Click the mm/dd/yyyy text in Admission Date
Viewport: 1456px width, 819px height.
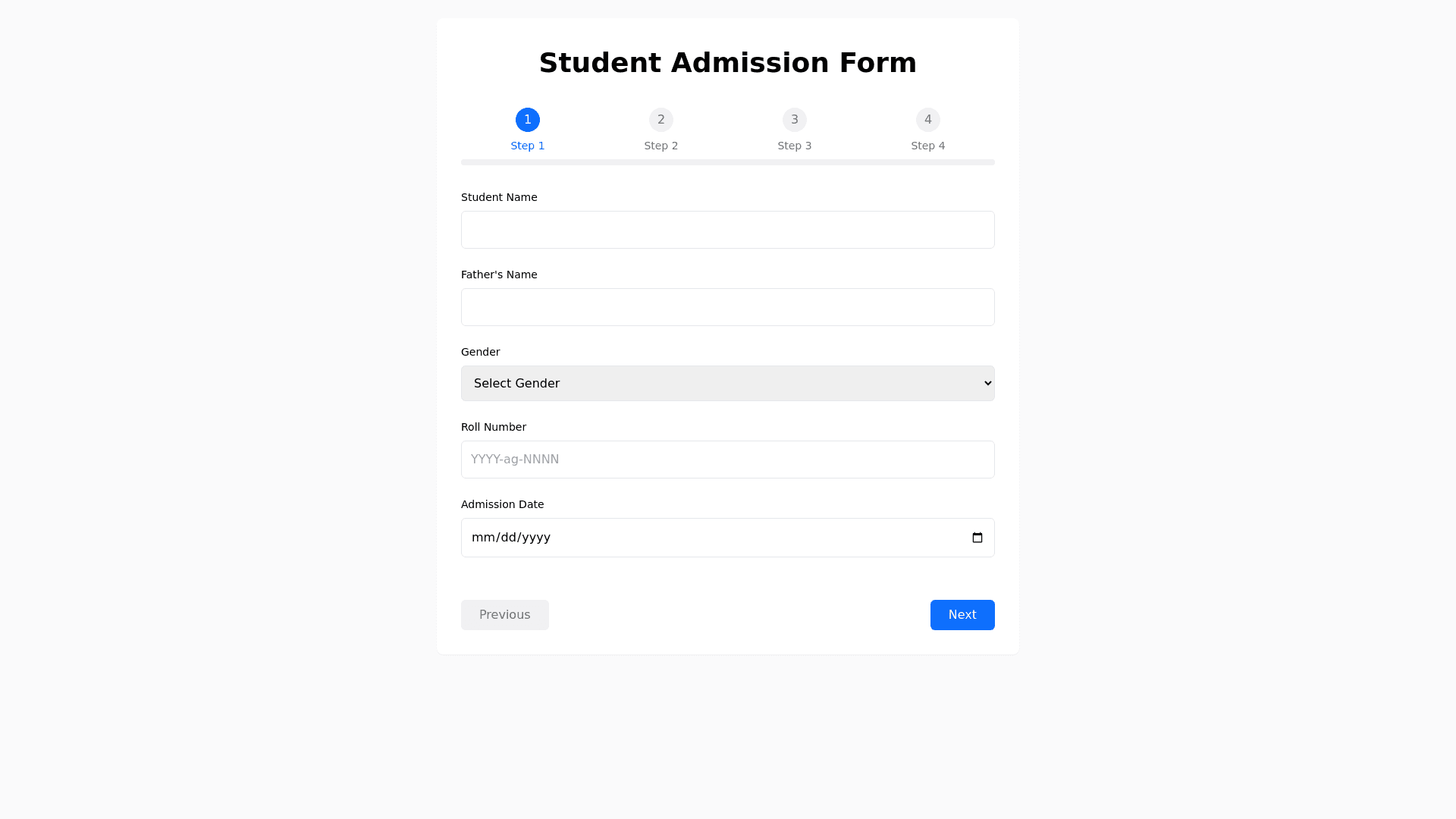(x=511, y=538)
